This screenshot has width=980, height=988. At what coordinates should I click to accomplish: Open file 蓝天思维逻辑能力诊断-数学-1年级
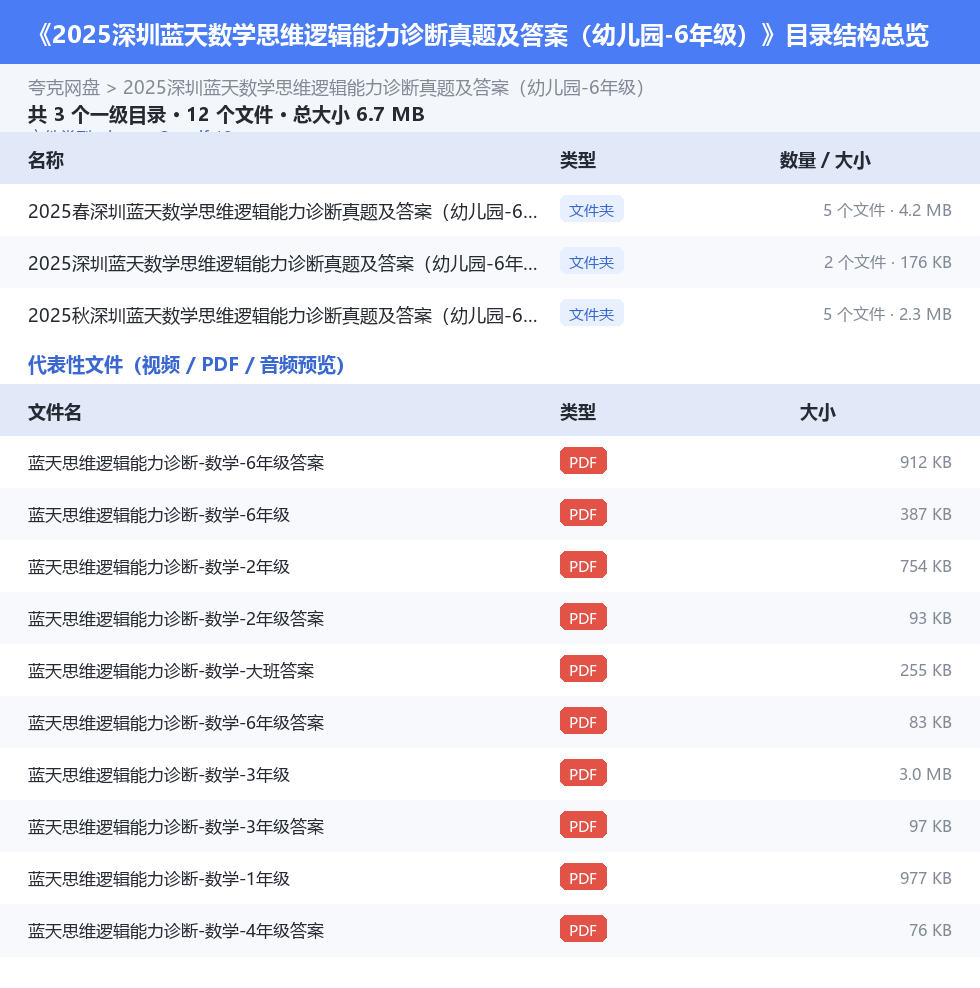click(x=159, y=878)
